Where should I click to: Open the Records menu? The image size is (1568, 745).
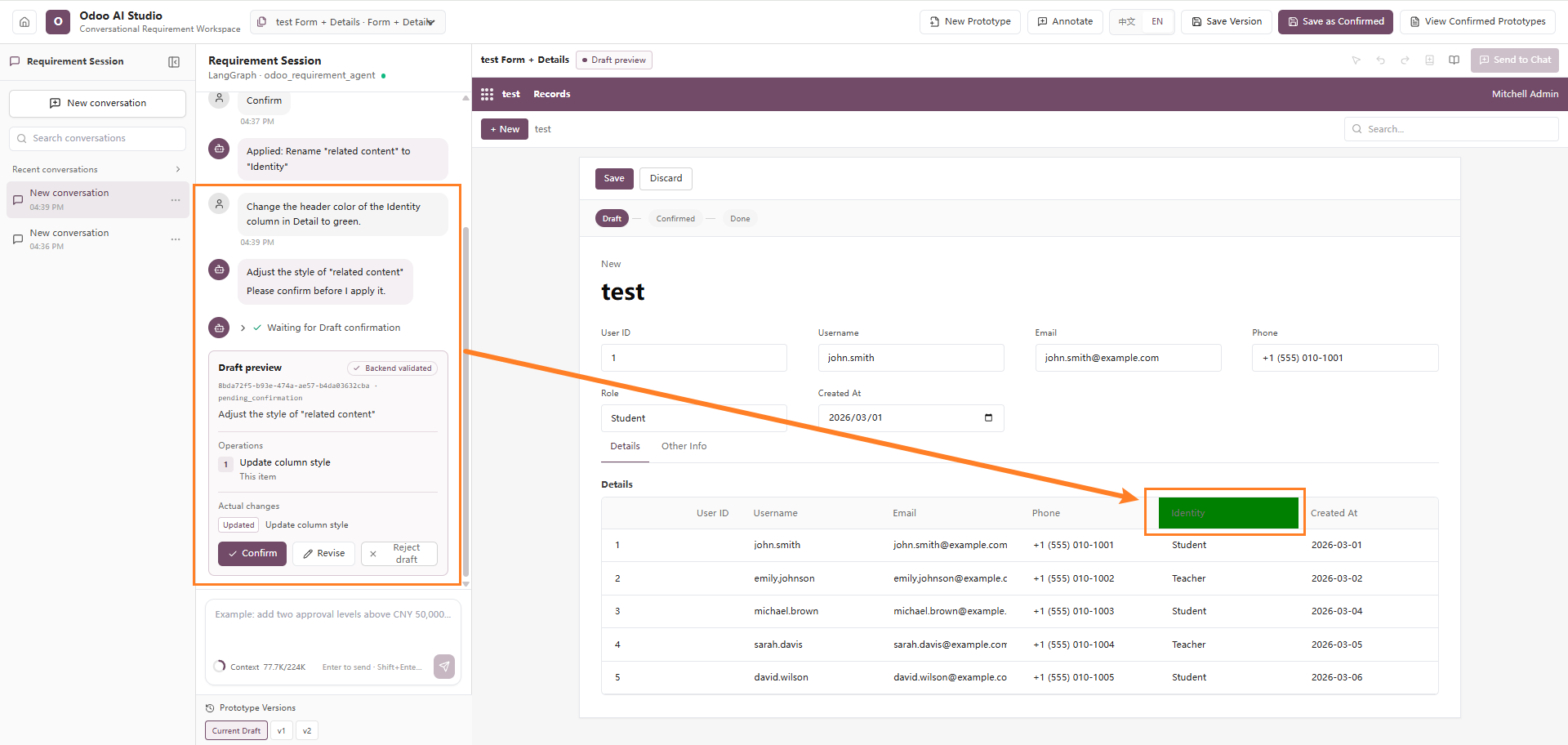click(x=552, y=95)
